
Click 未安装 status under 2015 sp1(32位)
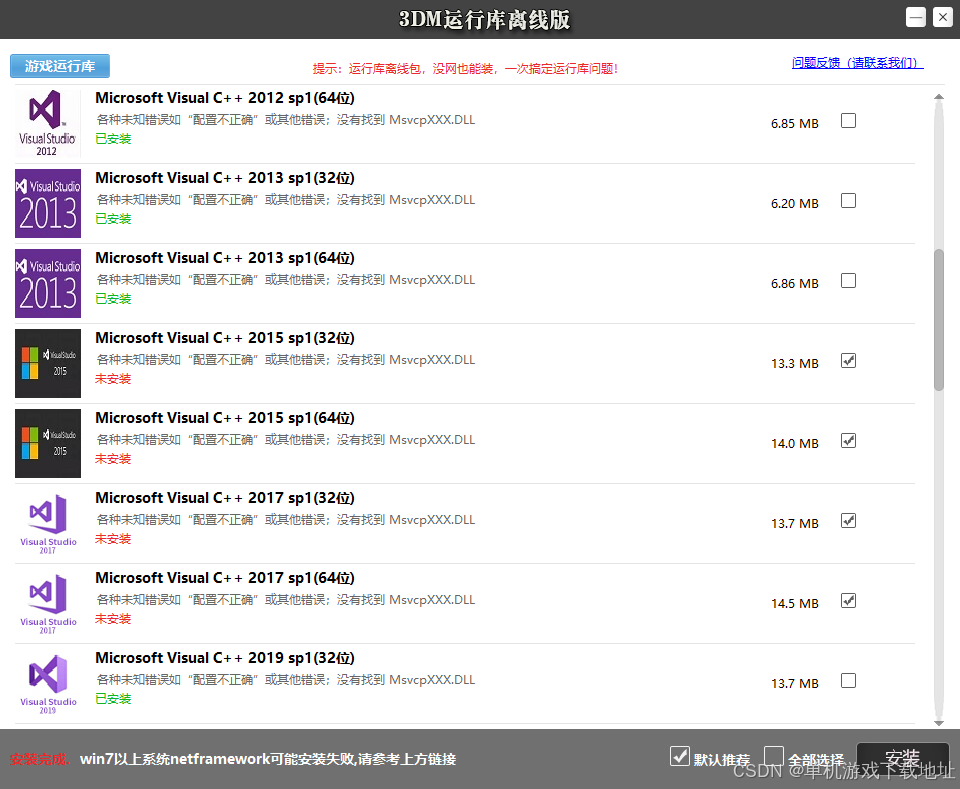click(113, 379)
